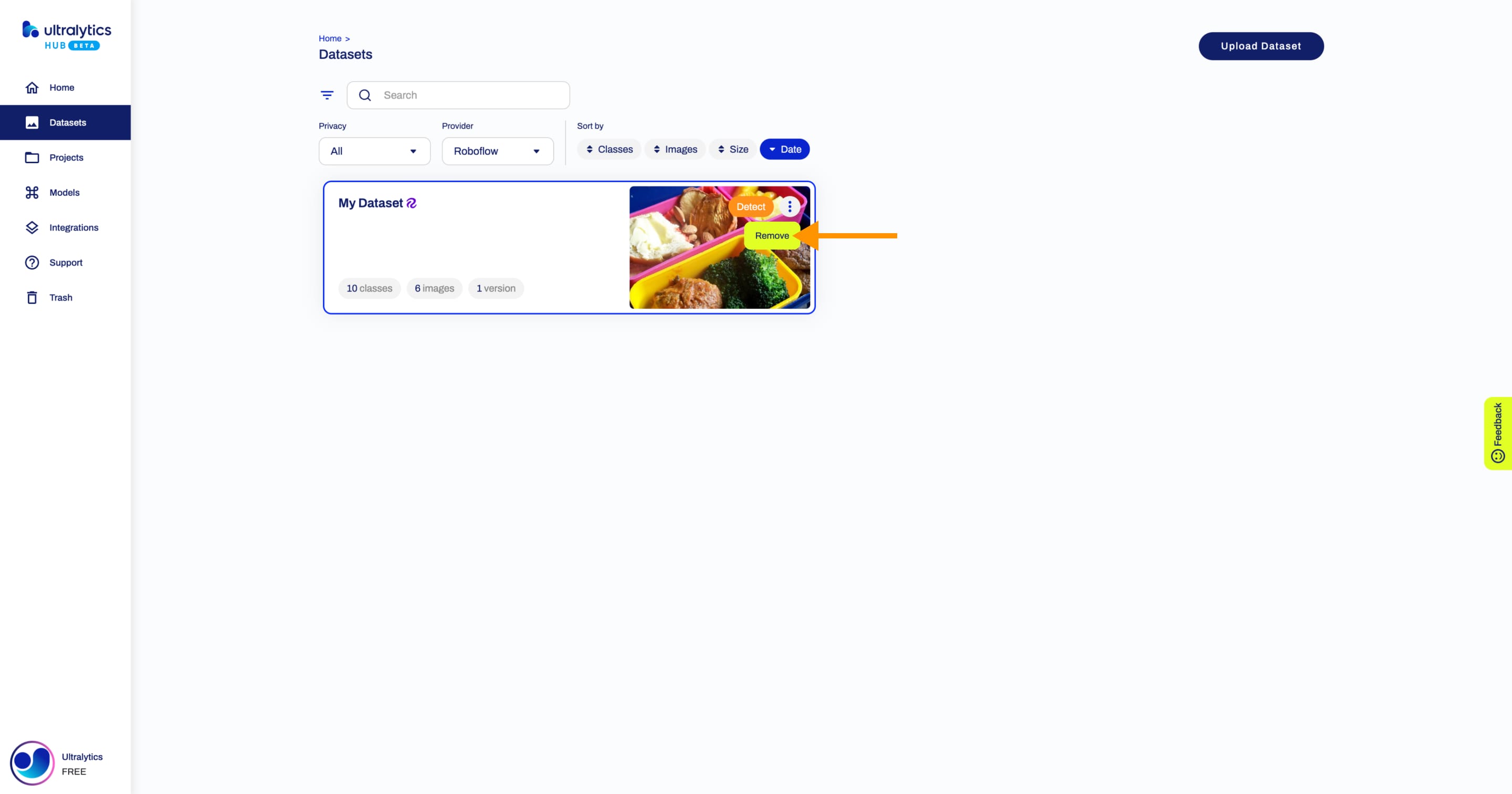This screenshot has width=1512, height=794.
Task: Expand the Provider Roboflow dropdown
Action: [x=498, y=150]
